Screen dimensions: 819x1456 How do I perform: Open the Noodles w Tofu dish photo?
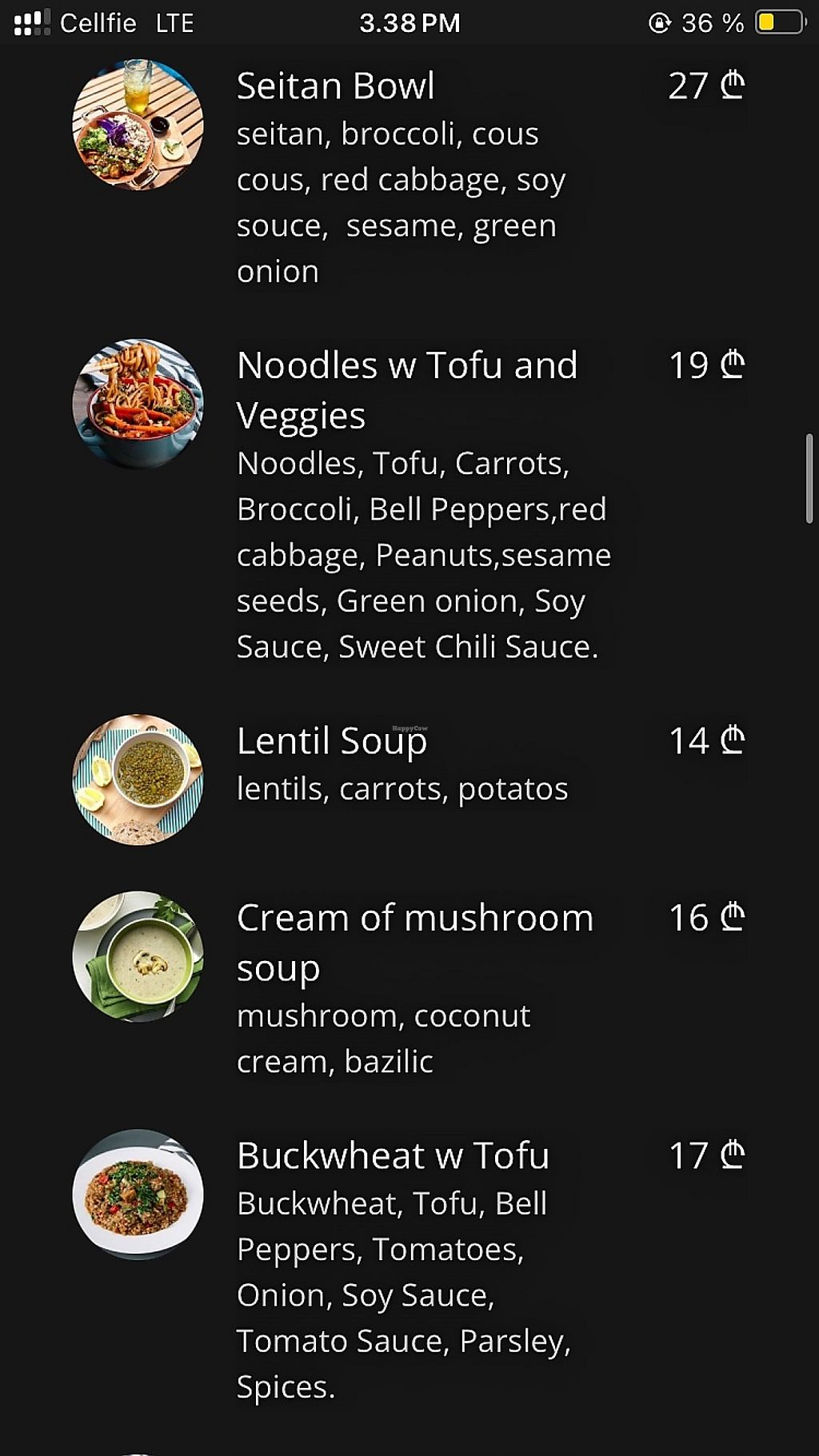click(138, 404)
